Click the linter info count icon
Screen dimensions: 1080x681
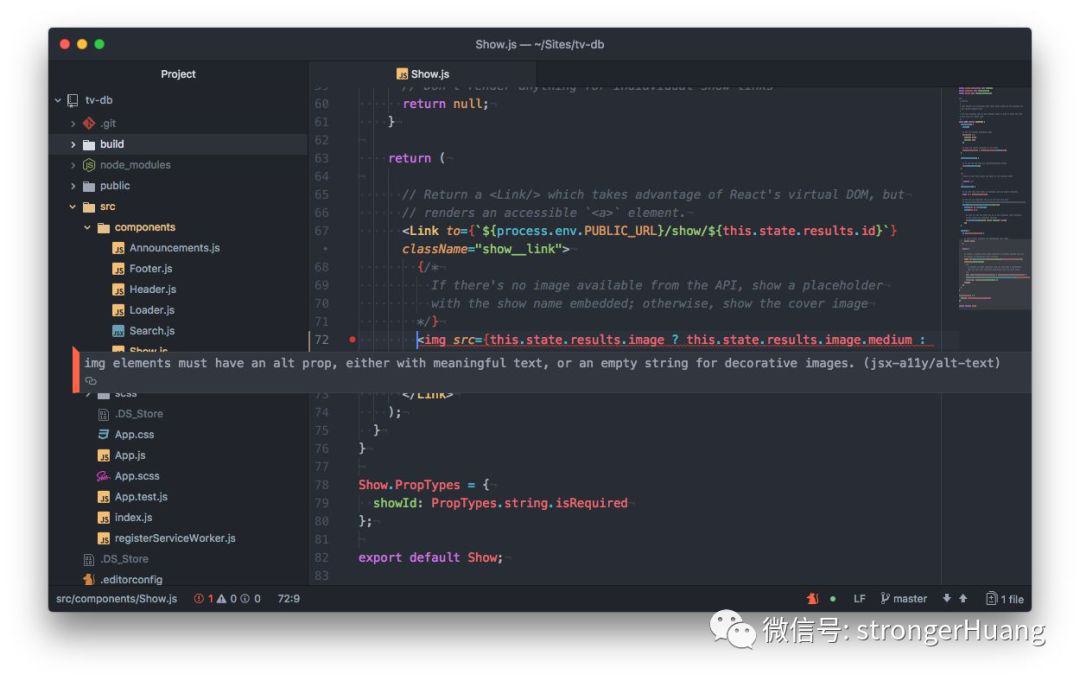click(x=245, y=598)
